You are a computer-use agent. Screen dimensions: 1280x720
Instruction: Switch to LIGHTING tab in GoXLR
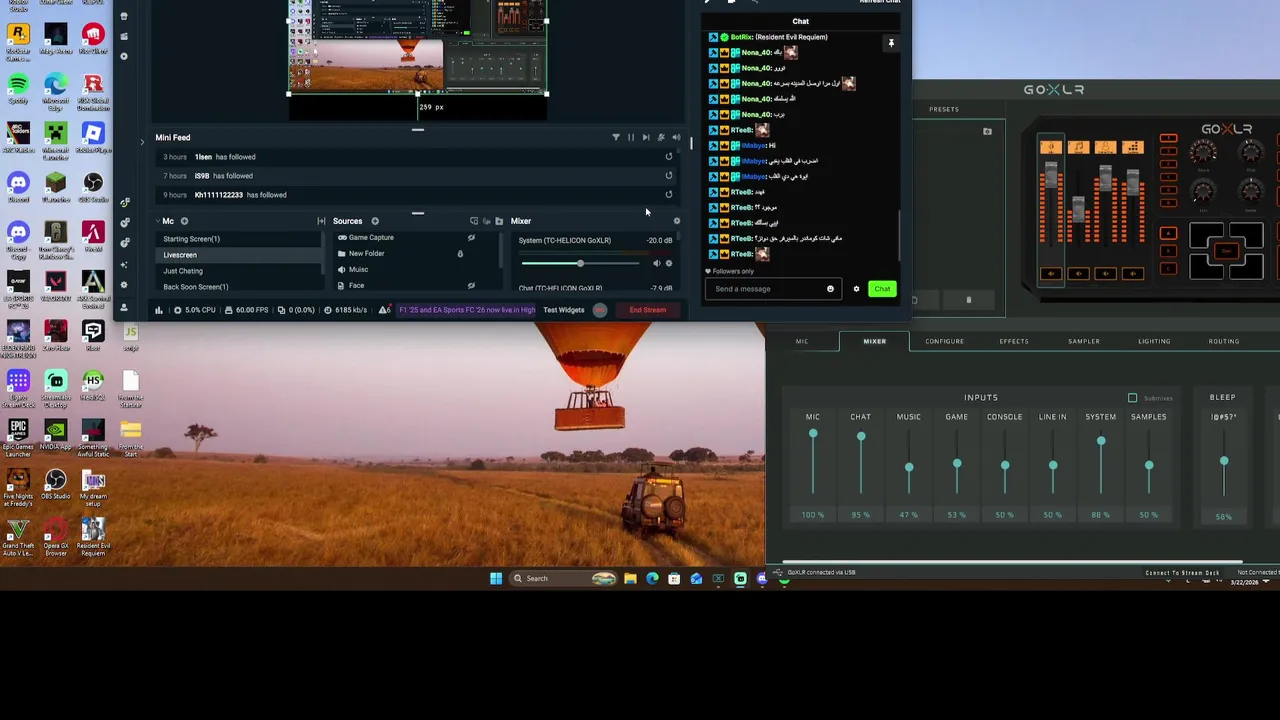[x=1154, y=341]
